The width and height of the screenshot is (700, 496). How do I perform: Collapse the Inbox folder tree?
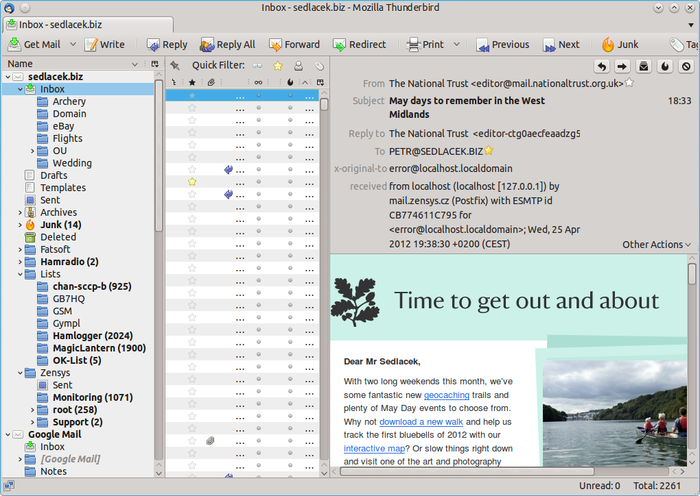[x=20, y=89]
